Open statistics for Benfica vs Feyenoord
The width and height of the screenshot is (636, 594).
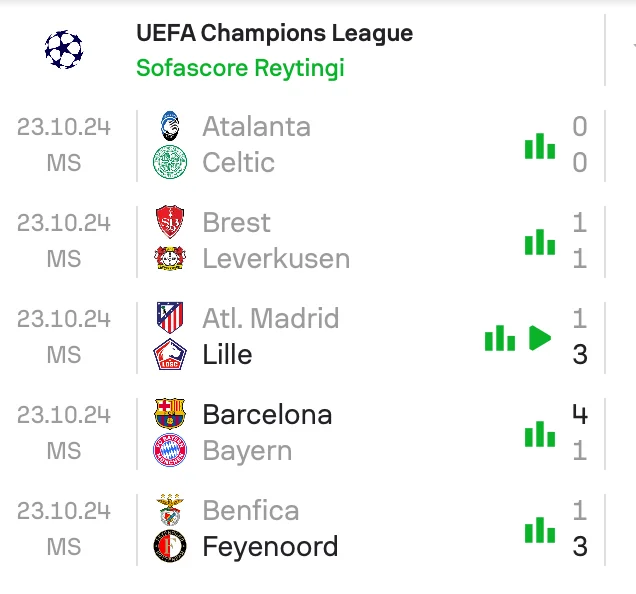pos(540,530)
